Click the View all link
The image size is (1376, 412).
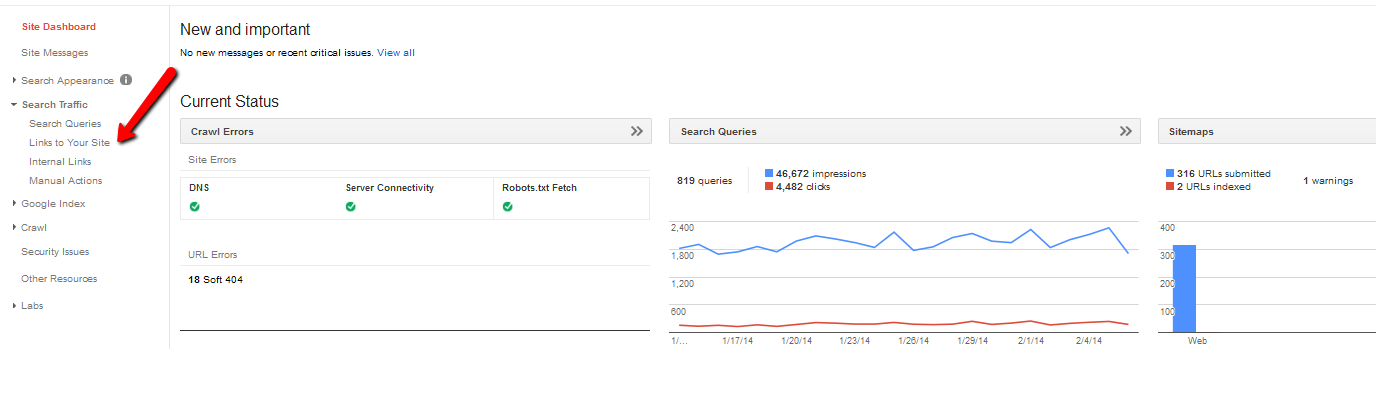395,52
